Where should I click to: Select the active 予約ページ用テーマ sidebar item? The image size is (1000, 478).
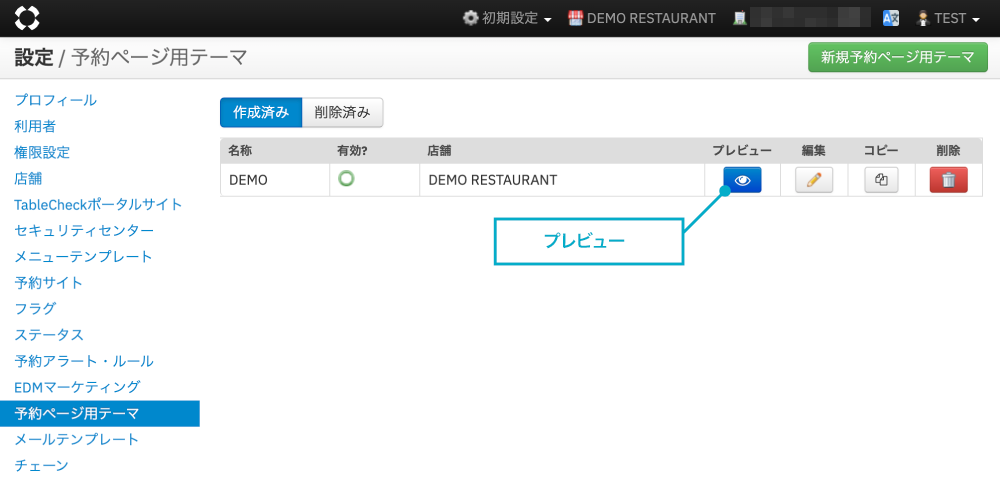pos(76,413)
